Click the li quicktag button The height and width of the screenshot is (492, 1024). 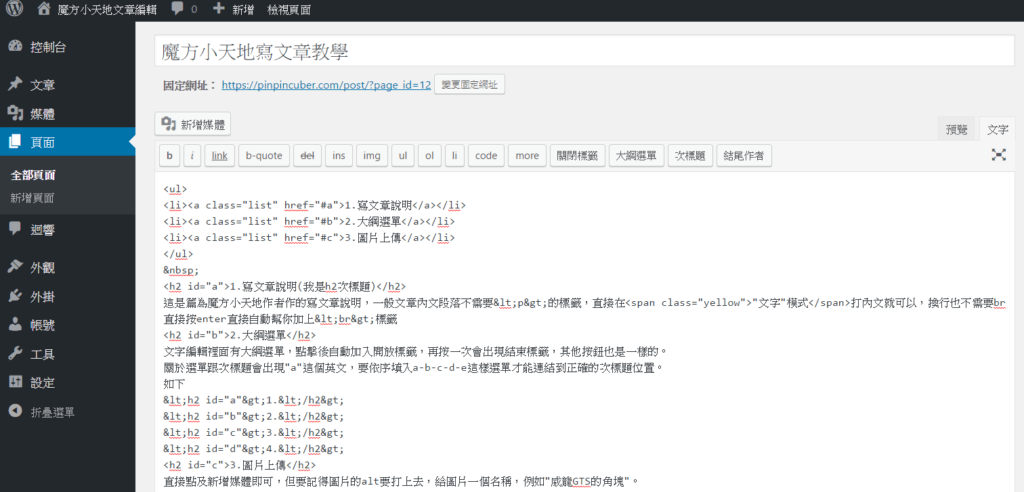(x=455, y=156)
